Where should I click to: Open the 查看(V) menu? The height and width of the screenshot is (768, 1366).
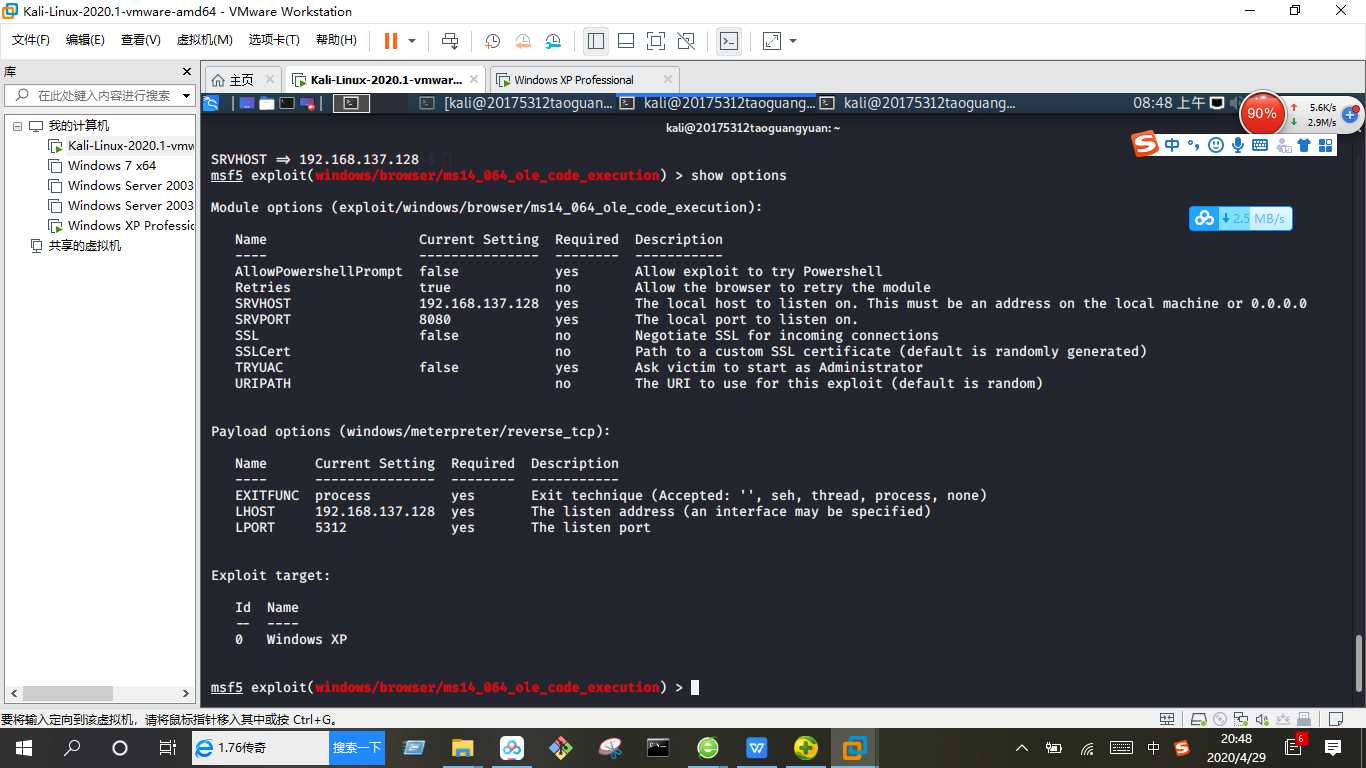pyautogui.click(x=140, y=40)
